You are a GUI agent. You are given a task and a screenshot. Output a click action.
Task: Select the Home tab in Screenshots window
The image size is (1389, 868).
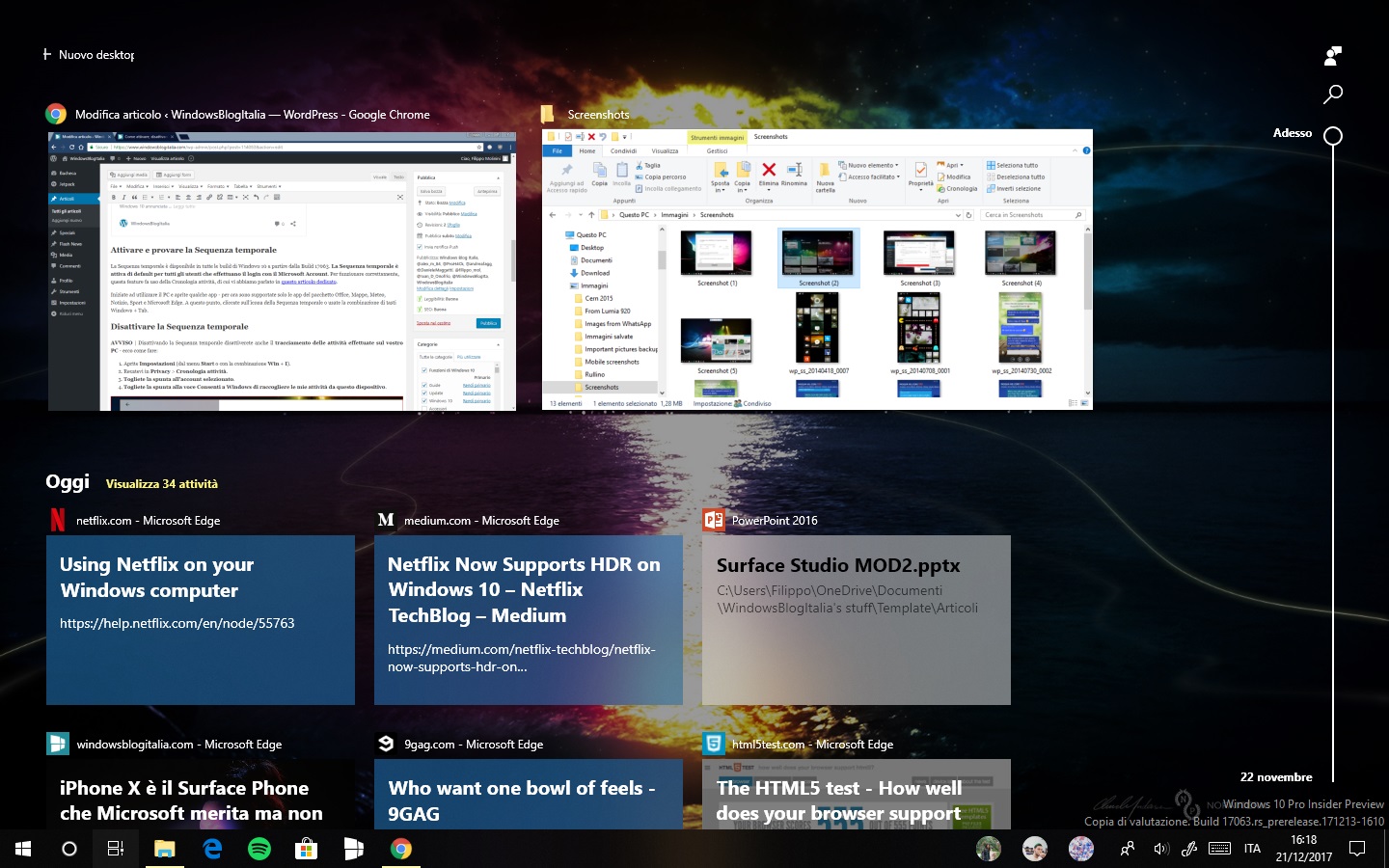coord(587,150)
